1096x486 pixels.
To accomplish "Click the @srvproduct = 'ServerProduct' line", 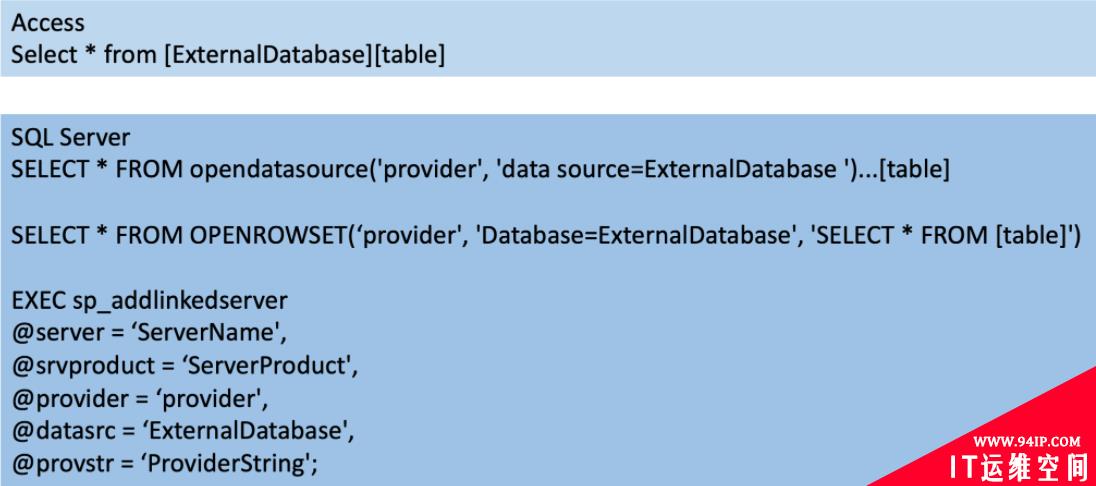I will [185, 366].
